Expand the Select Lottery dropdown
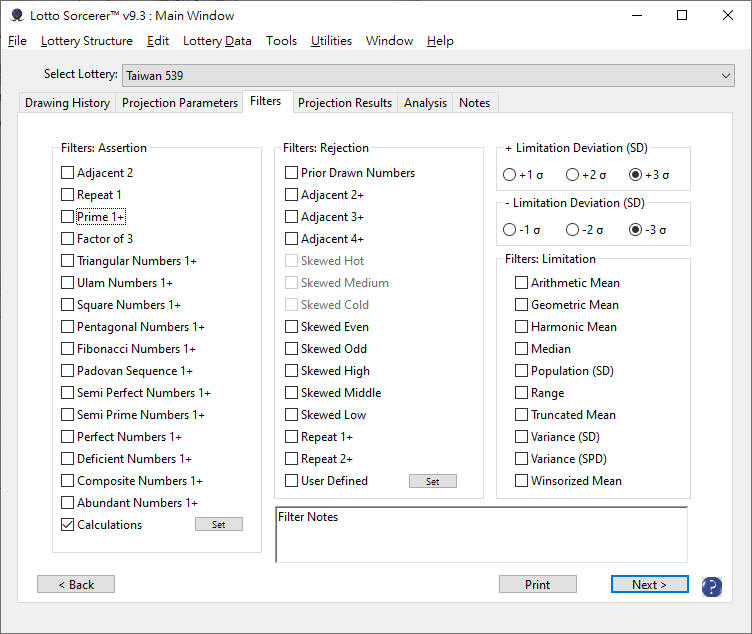 (726, 75)
